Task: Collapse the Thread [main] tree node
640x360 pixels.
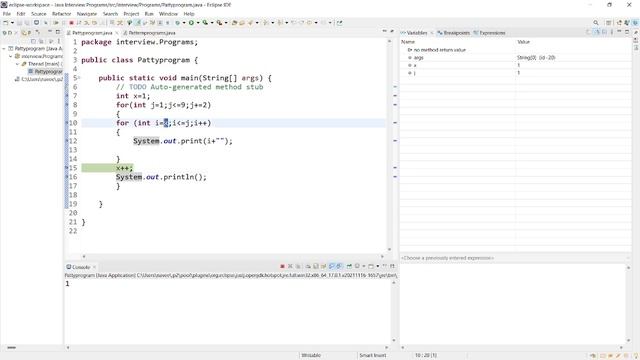Action: (x=18, y=64)
